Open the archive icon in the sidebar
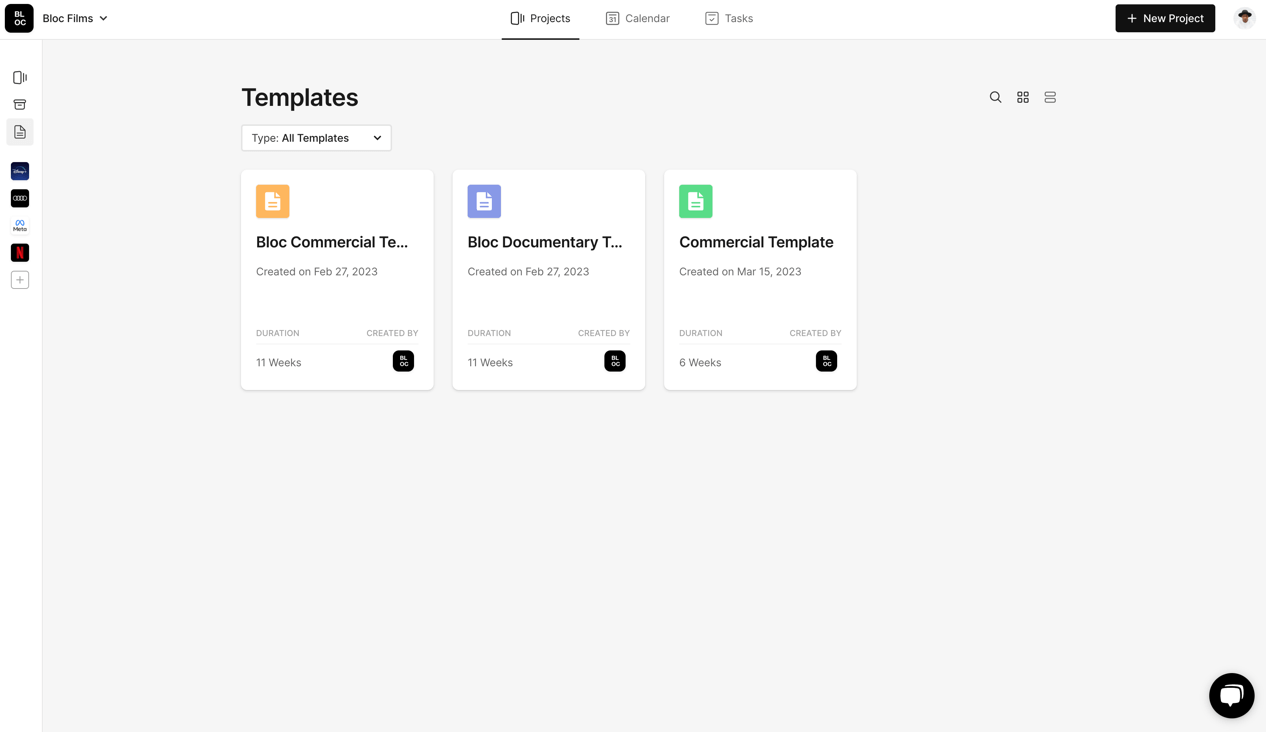The image size is (1266, 732). (20, 104)
